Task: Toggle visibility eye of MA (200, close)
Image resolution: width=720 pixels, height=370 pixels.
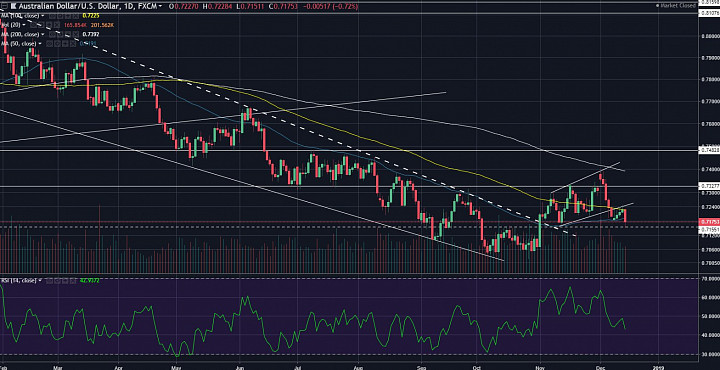Action: (52, 34)
